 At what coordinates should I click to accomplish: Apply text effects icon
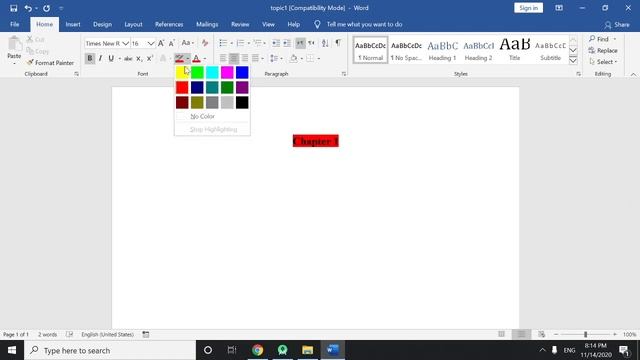(x=163, y=59)
